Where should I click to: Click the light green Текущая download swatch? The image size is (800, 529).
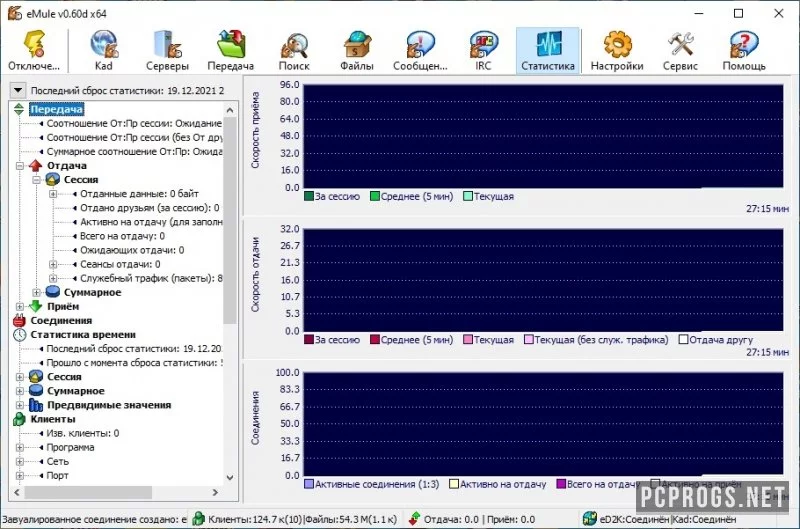click(x=467, y=196)
